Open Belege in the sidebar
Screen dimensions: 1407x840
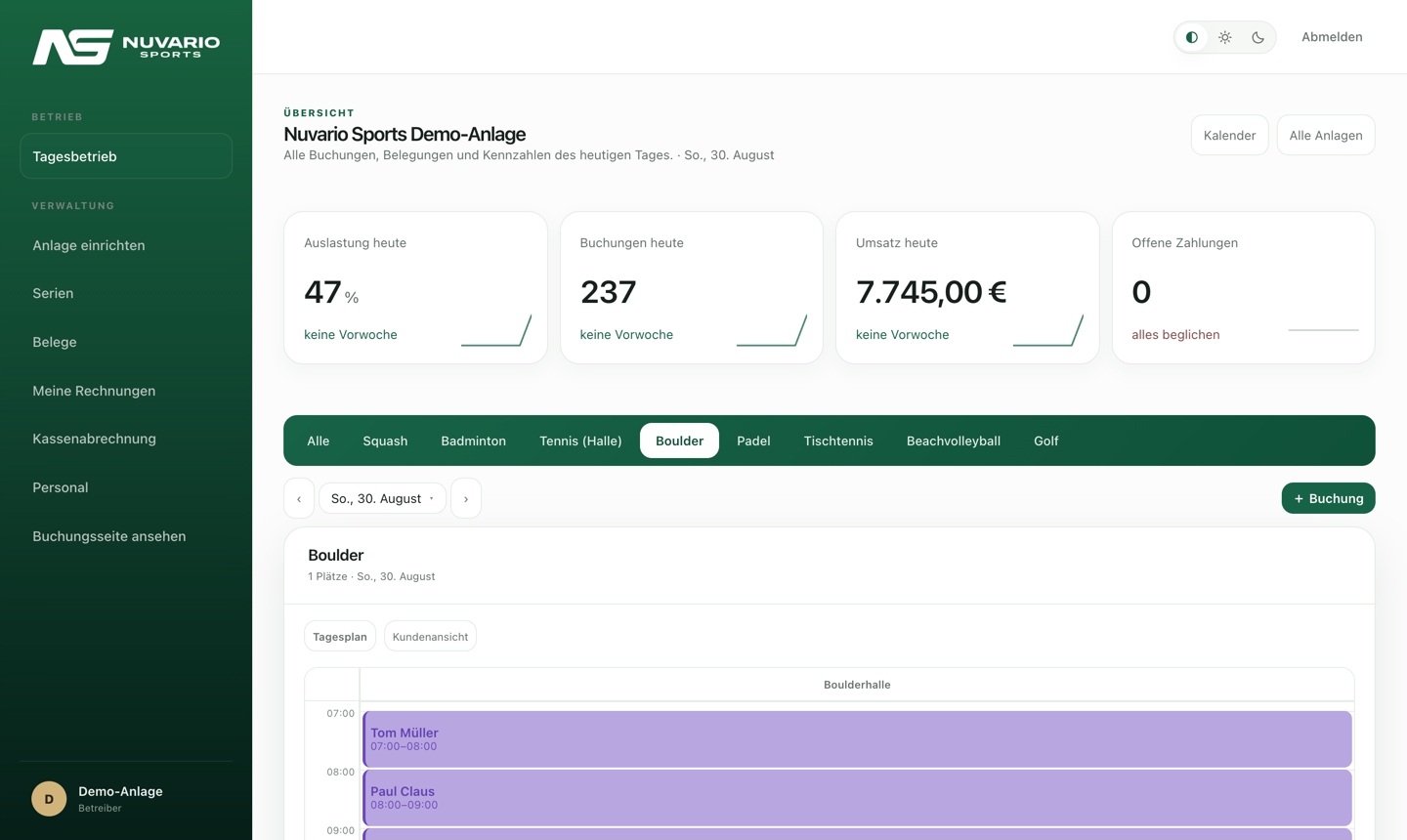[x=126, y=342]
